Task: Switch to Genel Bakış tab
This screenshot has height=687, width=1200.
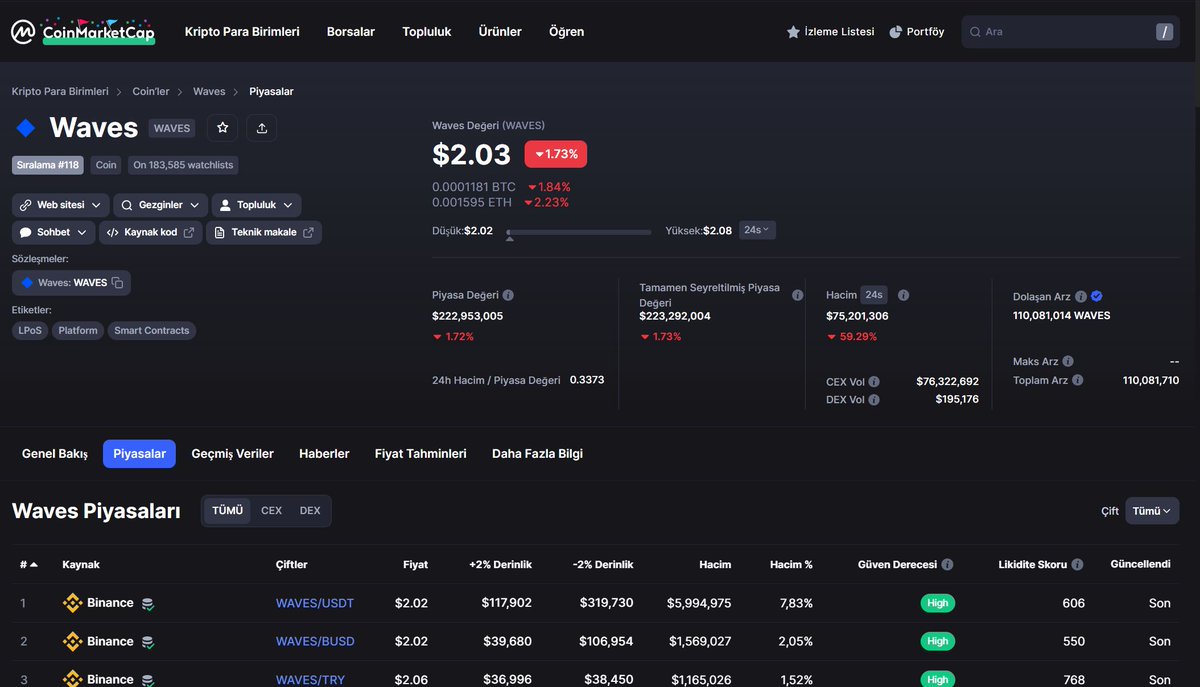Action: 55,454
